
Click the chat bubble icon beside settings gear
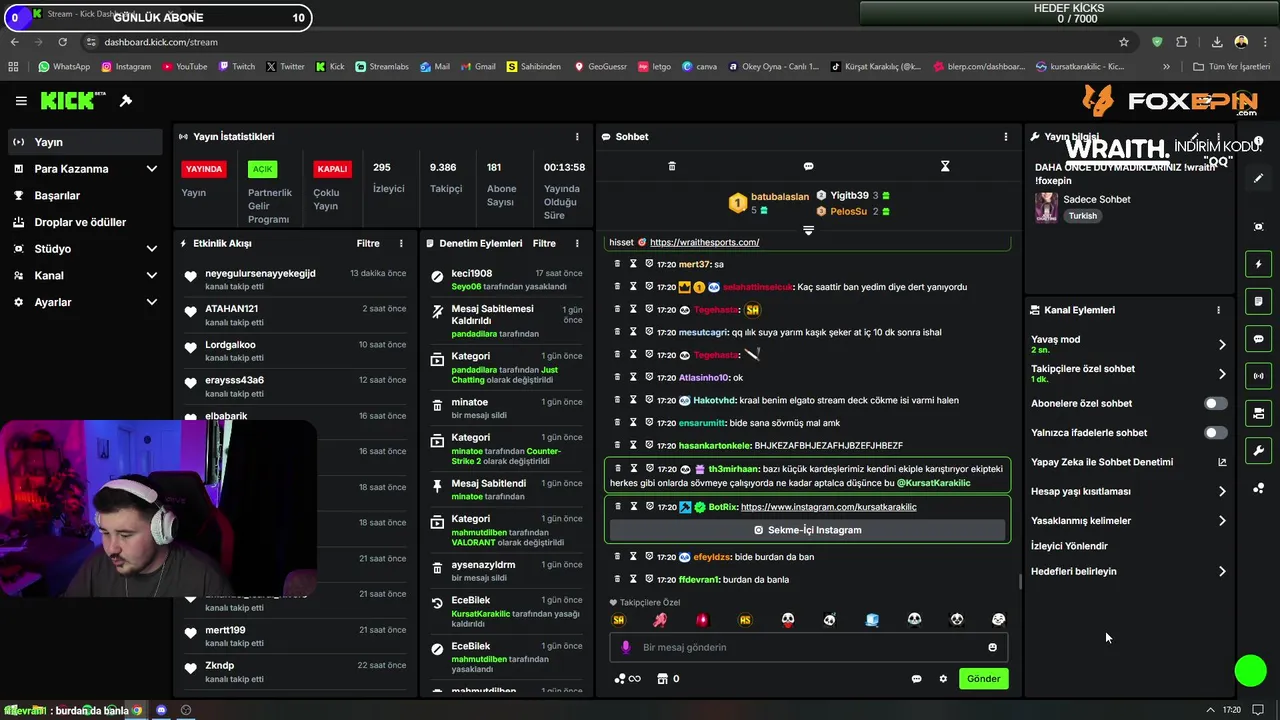point(916,679)
